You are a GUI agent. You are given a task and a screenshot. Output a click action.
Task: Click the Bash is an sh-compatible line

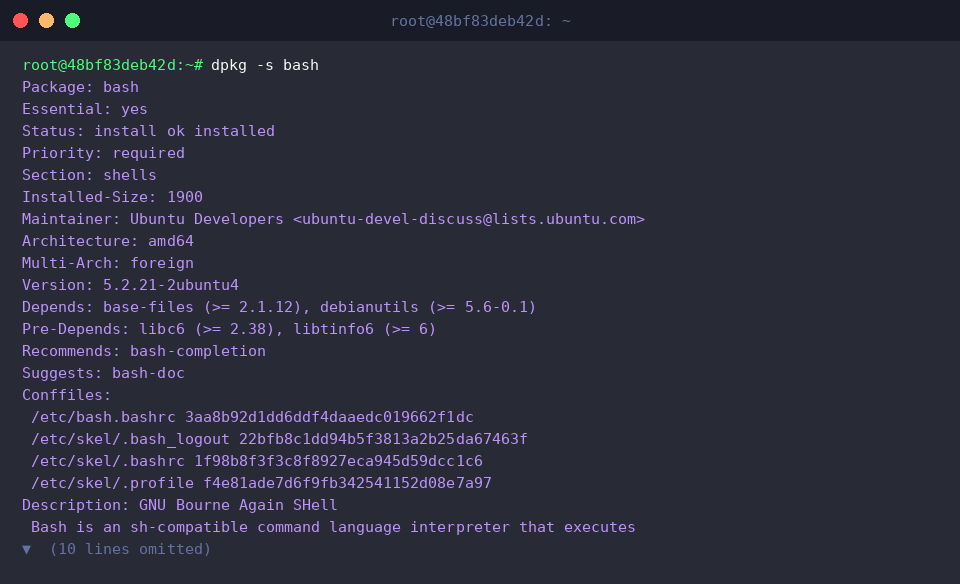[x=333, y=528]
